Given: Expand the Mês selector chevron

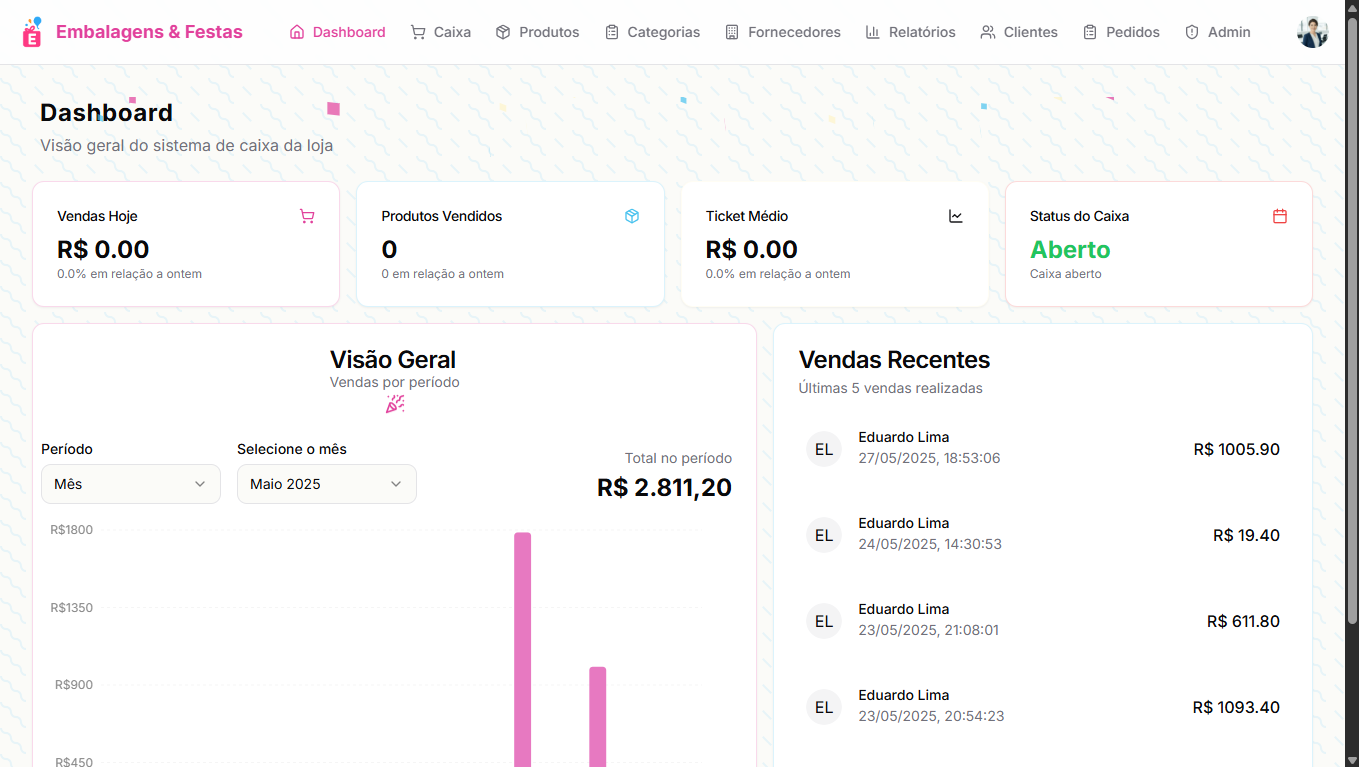Looking at the screenshot, I should tap(200, 483).
